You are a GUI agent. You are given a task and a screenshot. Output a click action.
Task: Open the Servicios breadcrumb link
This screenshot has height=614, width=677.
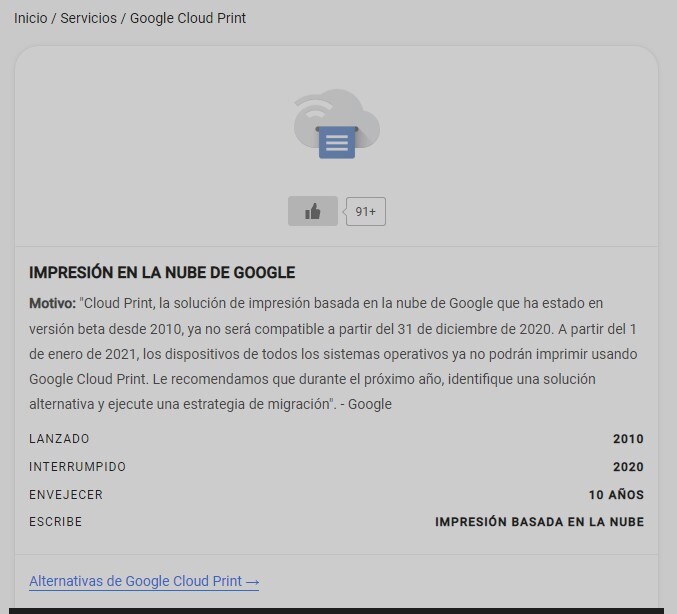tap(89, 18)
